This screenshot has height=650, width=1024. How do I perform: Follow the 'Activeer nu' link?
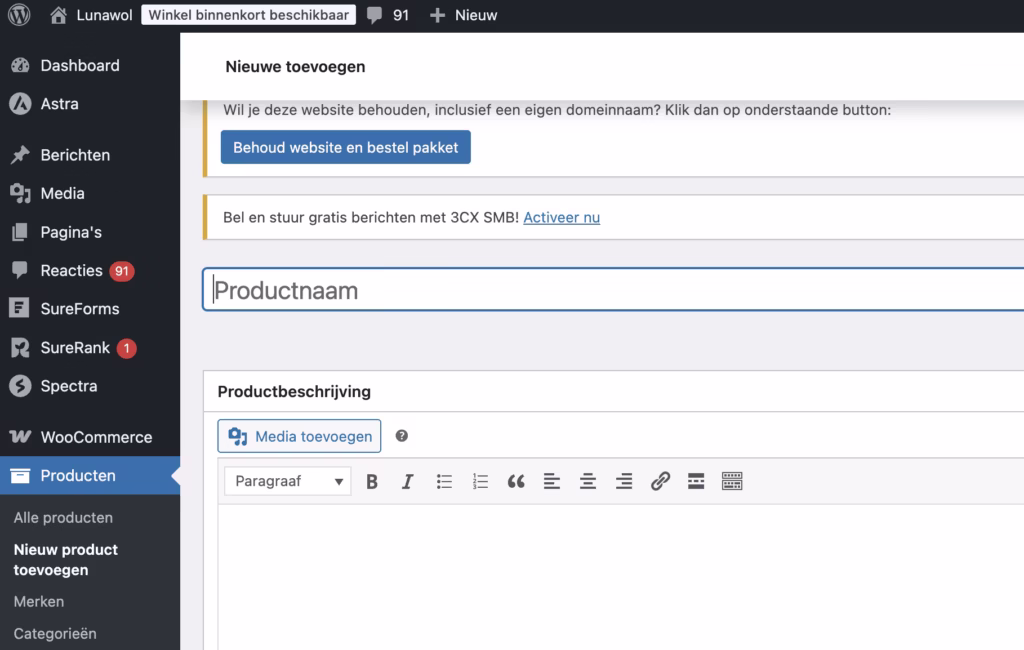562,218
